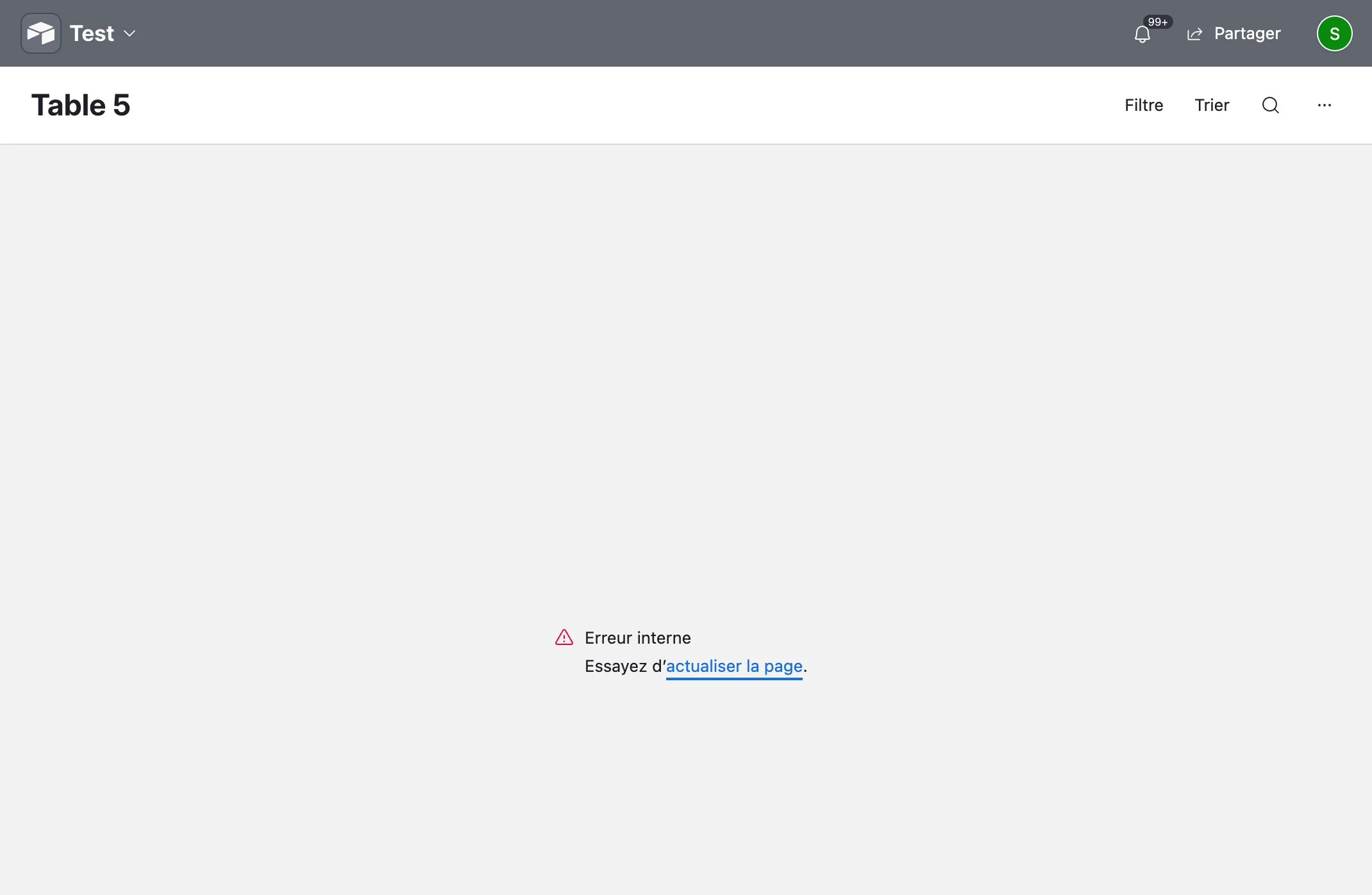This screenshot has height=895, width=1372.
Task: Click the Airtable box logo icon
Action: tap(41, 33)
